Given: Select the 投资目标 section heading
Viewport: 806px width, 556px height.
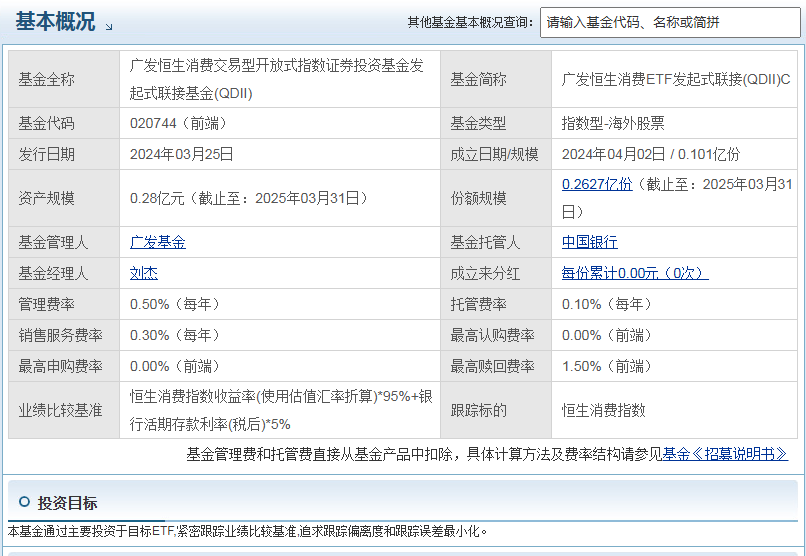Looking at the screenshot, I should tap(67, 503).
